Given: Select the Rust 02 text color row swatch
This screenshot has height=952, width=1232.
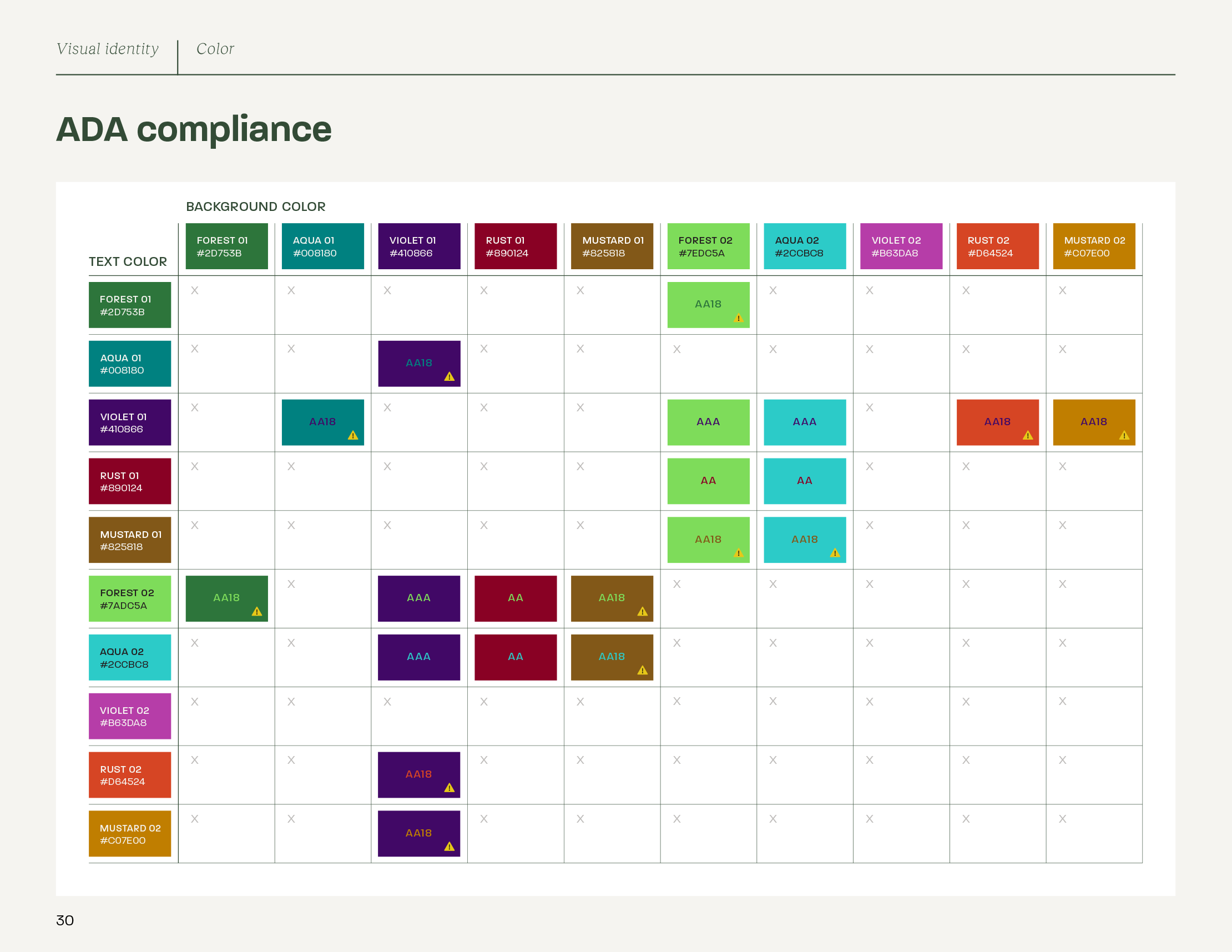Looking at the screenshot, I should pyautogui.click(x=130, y=775).
